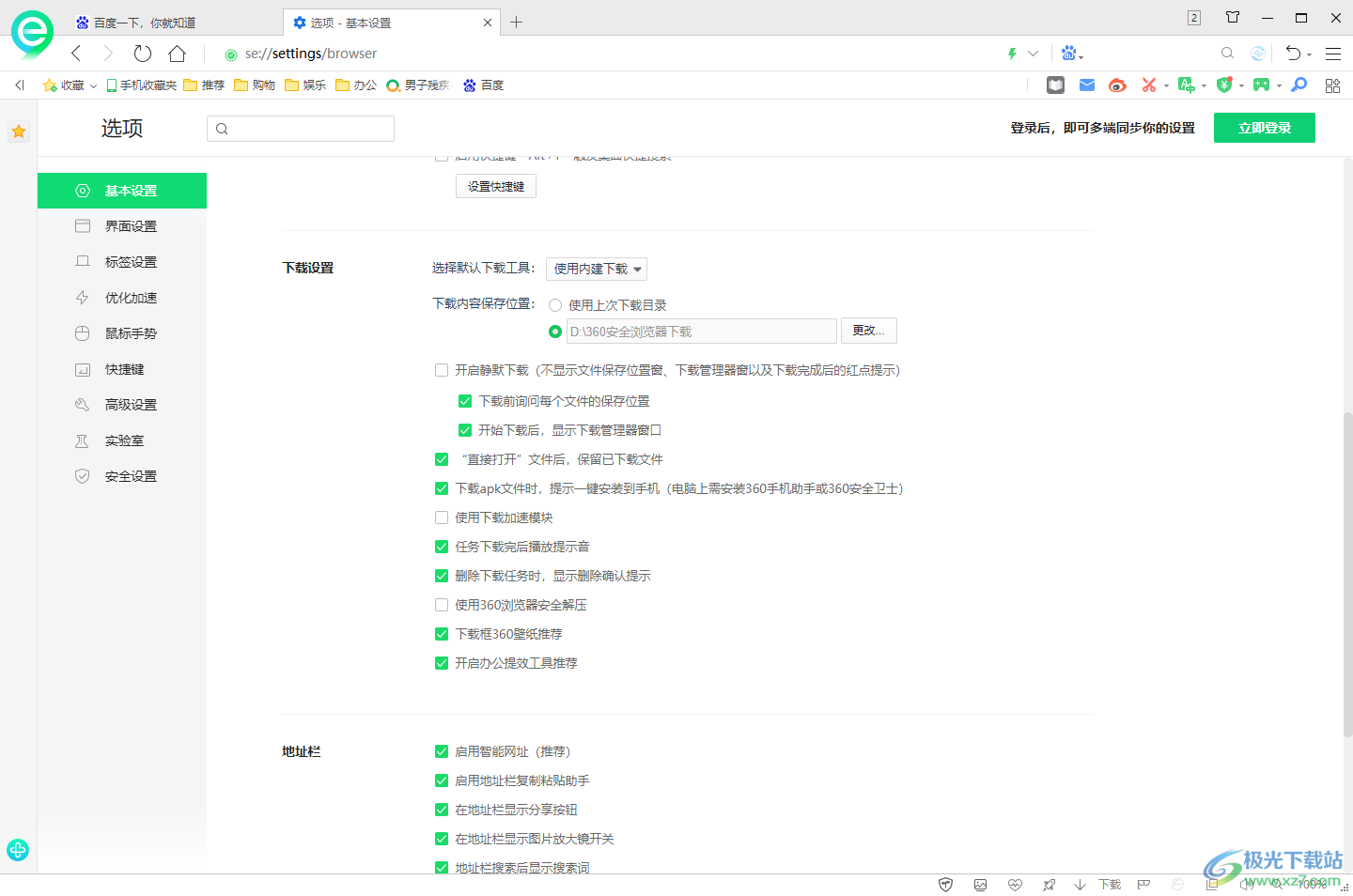The image size is (1353, 896).
Task: Open a new tab with plus button
Action: click(x=516, y=23)
